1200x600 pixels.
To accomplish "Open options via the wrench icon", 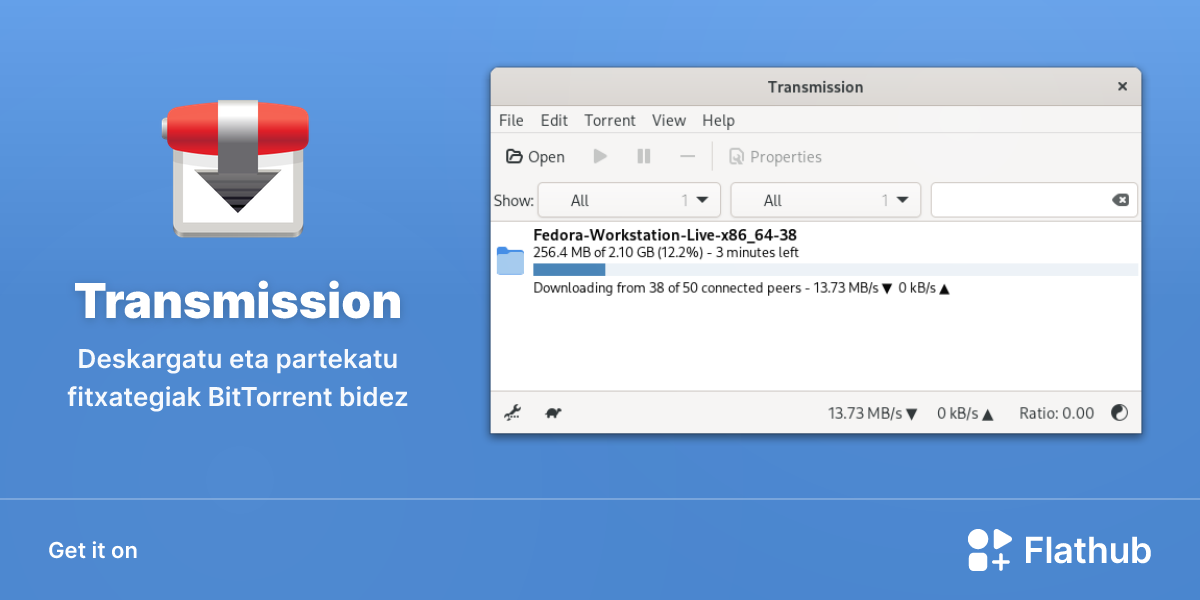I will 511,412.
